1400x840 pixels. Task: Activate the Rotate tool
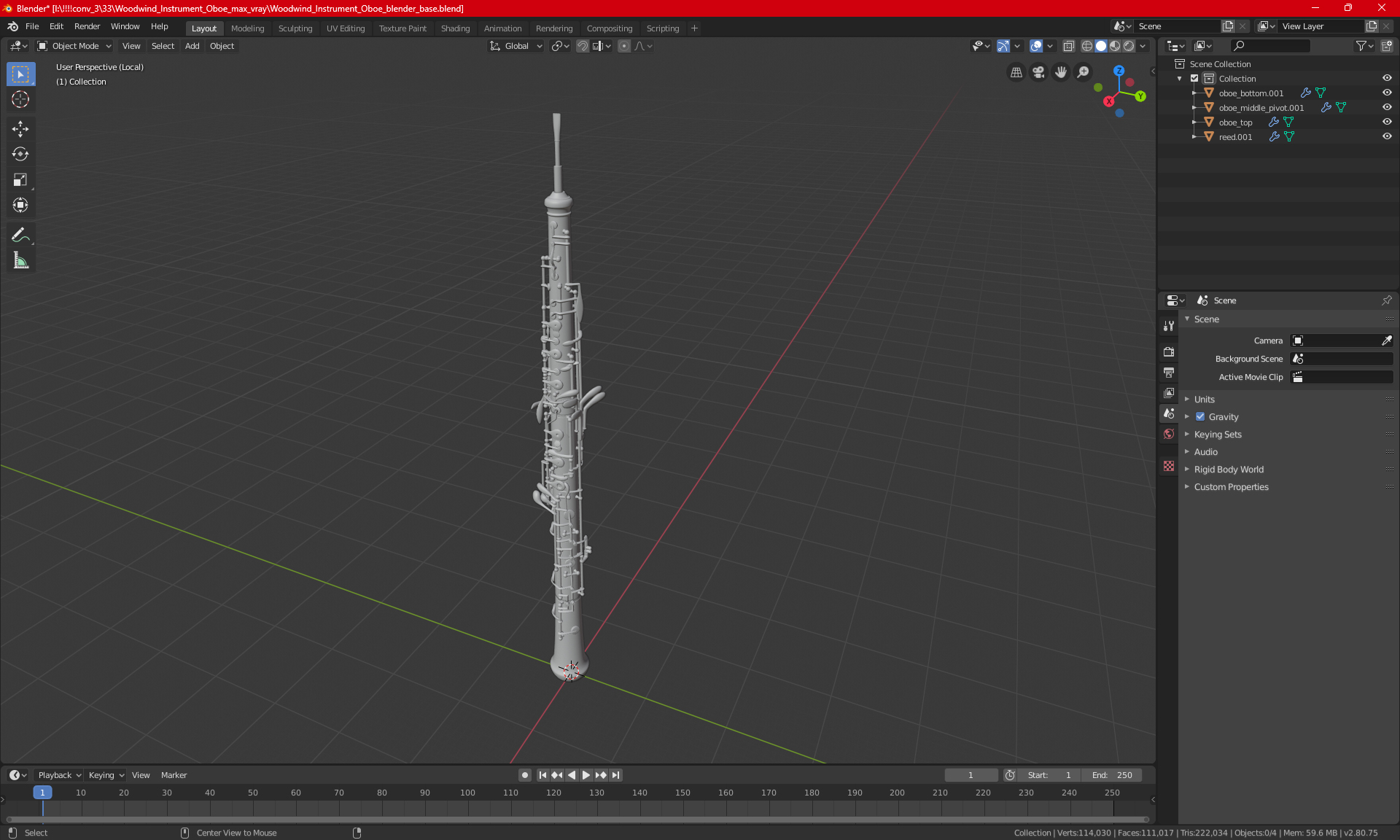(20, 154)
